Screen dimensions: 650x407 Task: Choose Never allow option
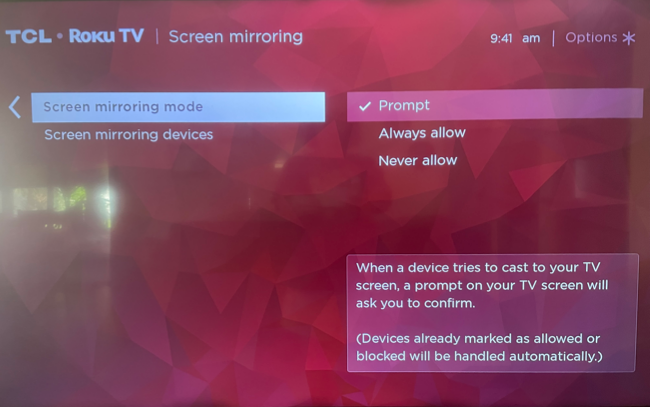(417, 160)
